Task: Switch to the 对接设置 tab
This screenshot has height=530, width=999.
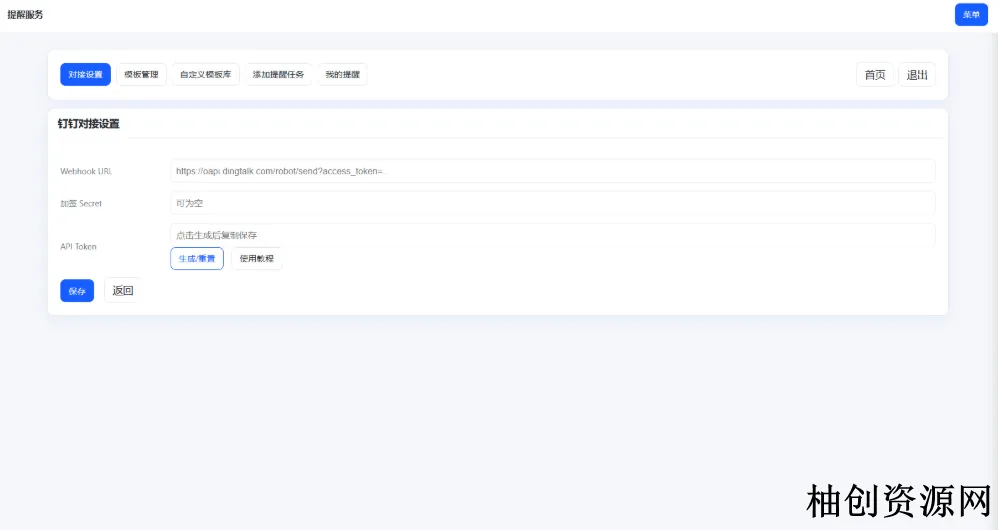Action: (85, 75)
